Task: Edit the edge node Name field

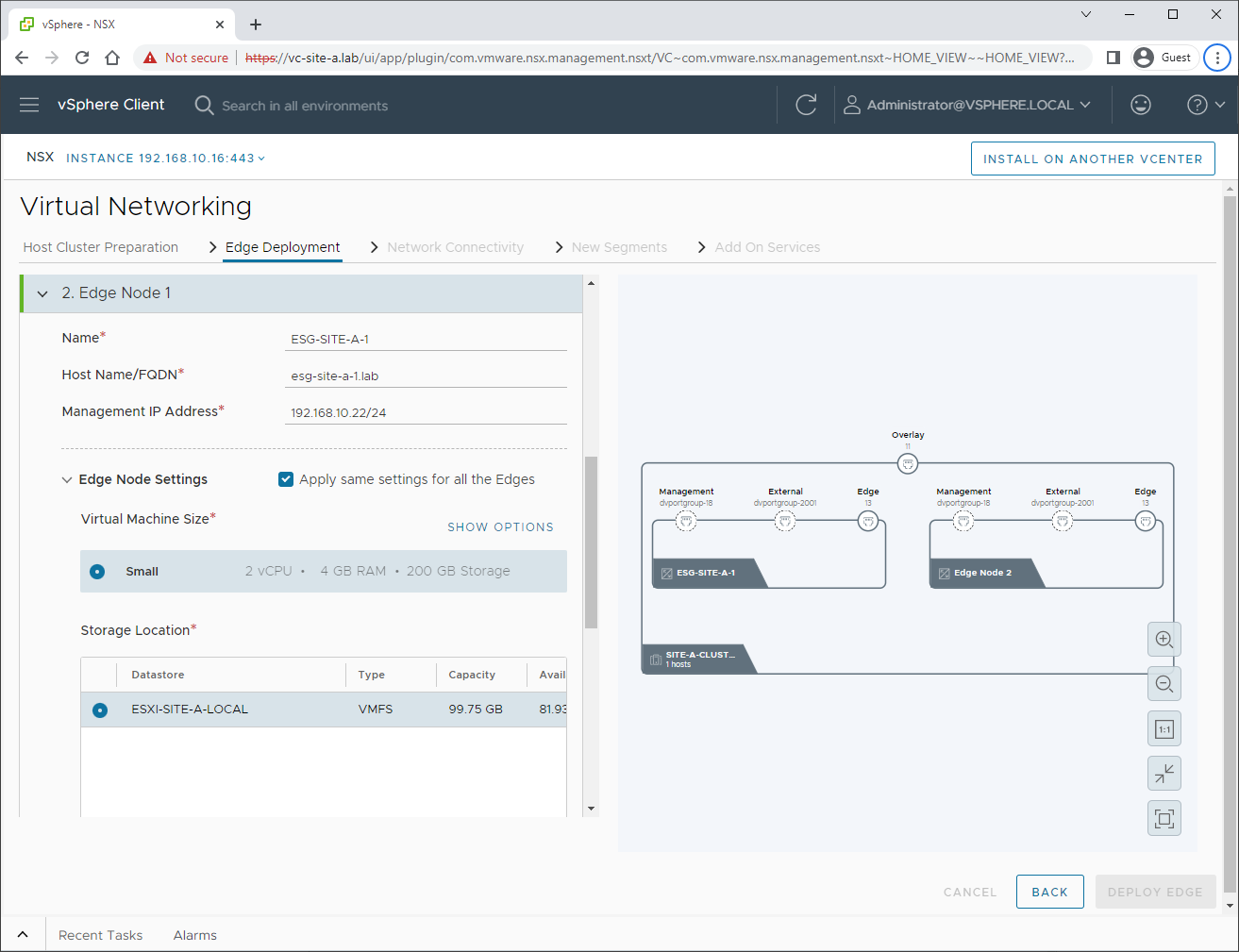Action: (426, 339)
